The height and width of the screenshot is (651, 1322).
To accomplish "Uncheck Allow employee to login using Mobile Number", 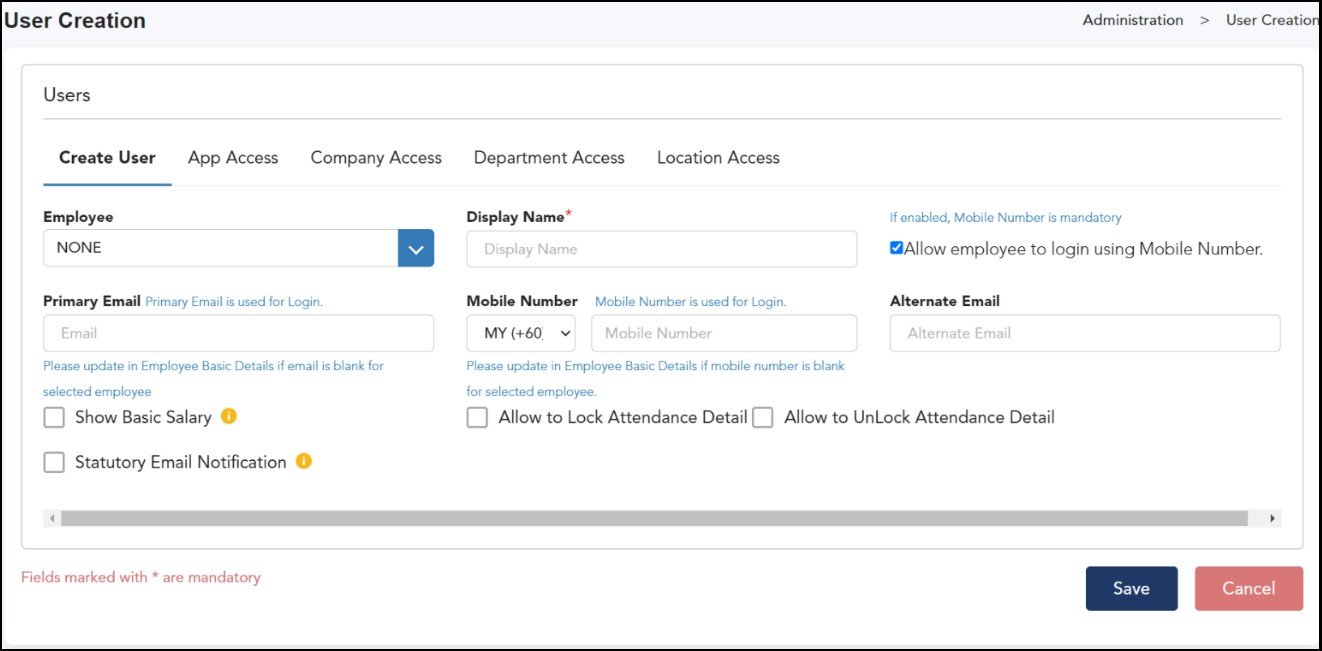I will pyautogui.click(x=896, y=249).
